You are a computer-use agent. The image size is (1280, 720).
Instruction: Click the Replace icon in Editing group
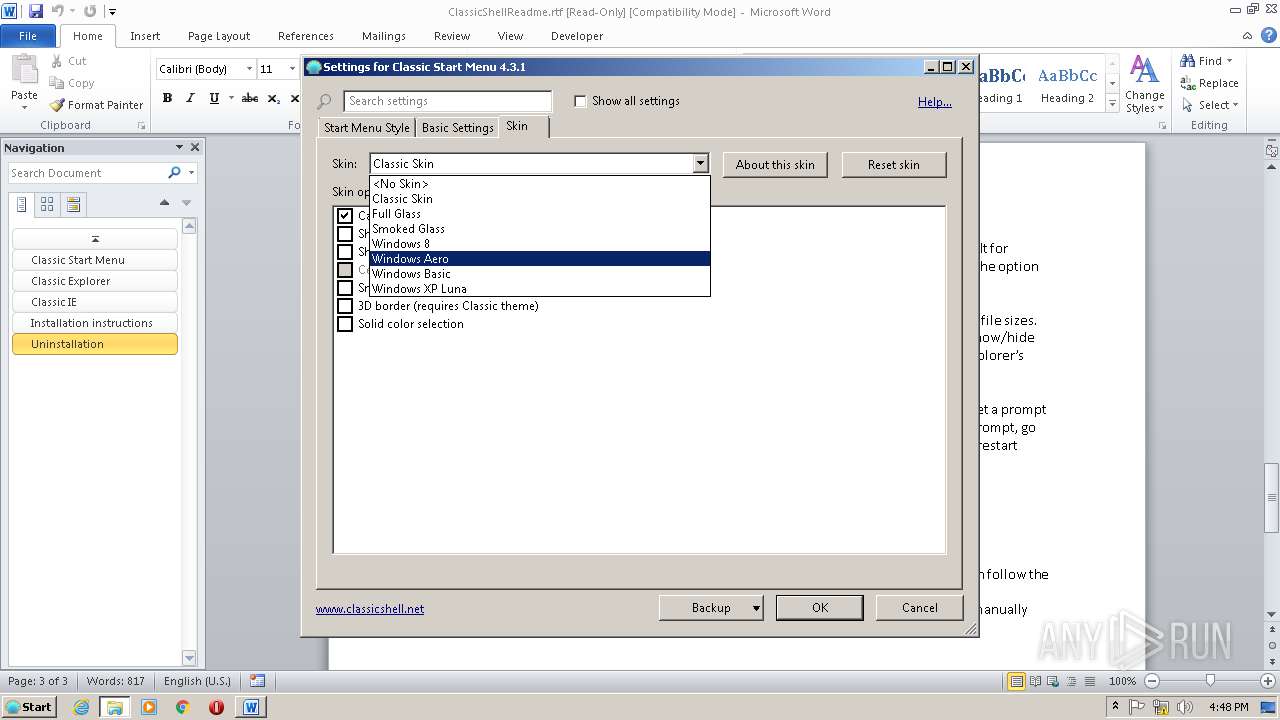coord(1188,83)
